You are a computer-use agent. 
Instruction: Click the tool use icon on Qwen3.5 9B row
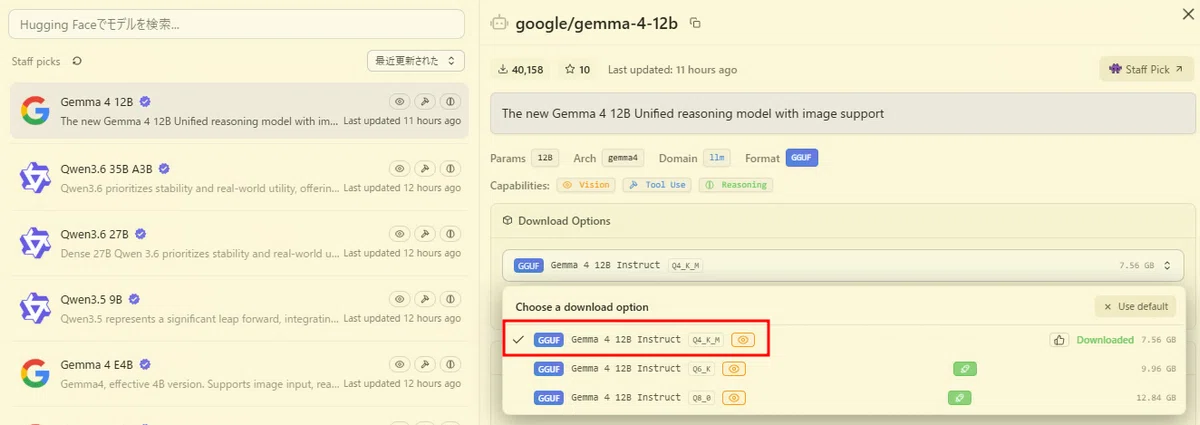tap(425, 299)
